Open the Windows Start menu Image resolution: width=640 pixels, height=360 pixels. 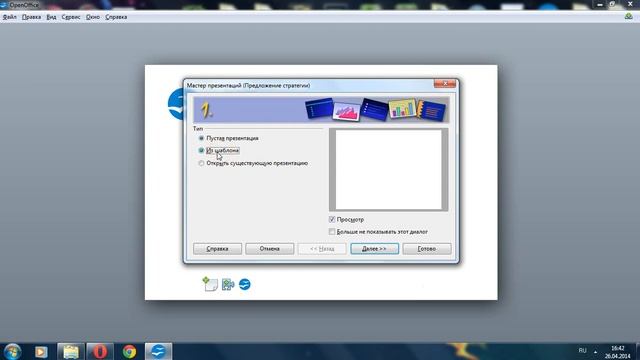point(12,351)
